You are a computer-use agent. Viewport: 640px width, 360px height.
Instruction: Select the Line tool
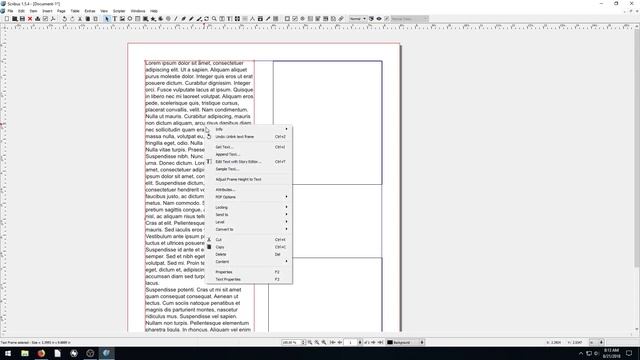pos(176,19)
